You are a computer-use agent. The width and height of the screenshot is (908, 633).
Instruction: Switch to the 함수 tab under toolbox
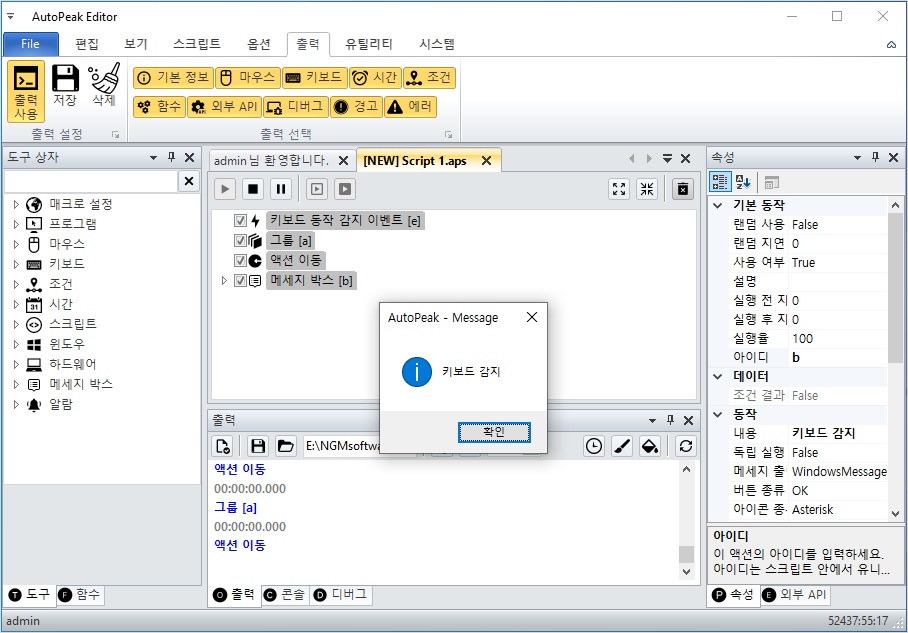80,595
